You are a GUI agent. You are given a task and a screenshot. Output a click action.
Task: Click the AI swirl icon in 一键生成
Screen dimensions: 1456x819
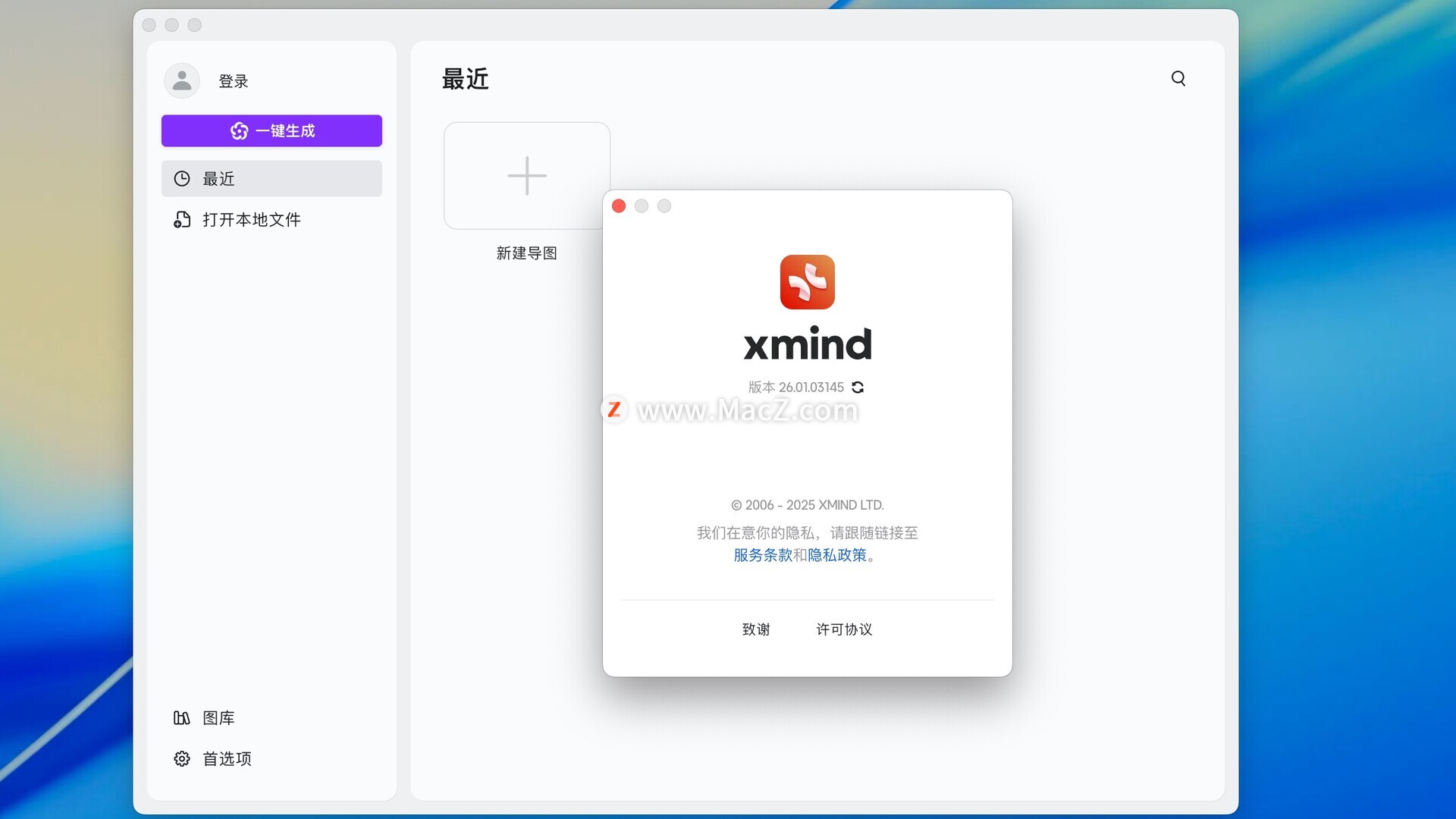(239, 131)
